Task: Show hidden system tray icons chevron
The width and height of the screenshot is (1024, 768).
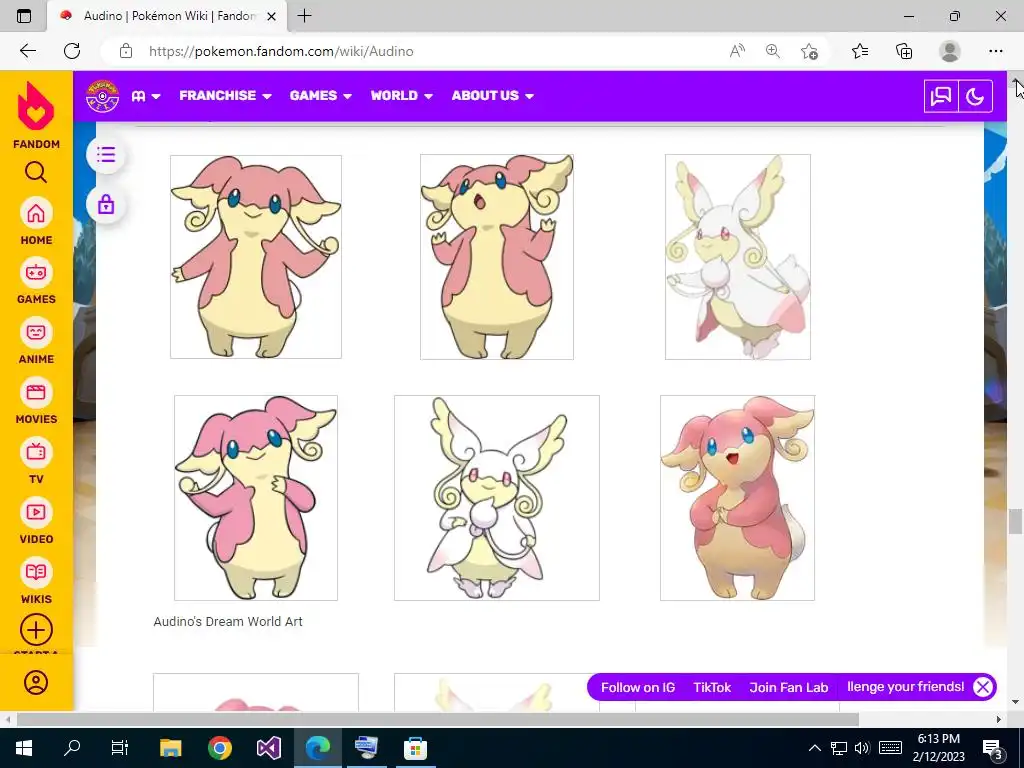Action: [814, 748]
